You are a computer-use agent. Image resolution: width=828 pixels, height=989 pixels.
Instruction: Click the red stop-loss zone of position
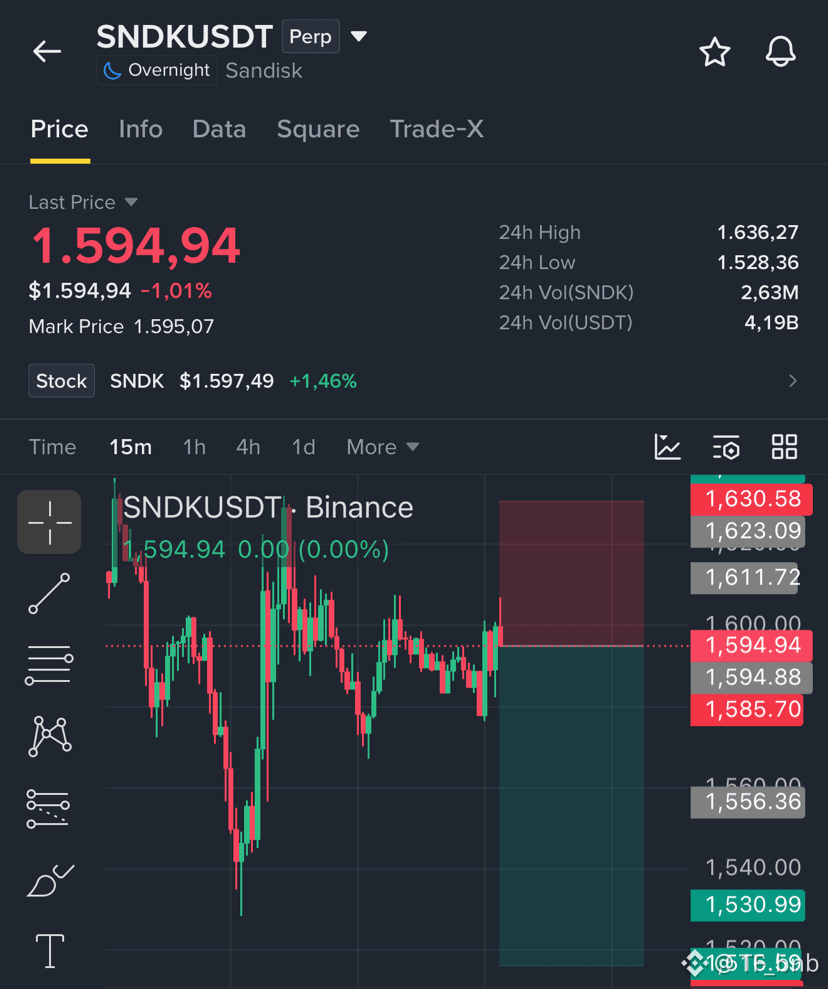pyautogui.click(x=571, y=573)
